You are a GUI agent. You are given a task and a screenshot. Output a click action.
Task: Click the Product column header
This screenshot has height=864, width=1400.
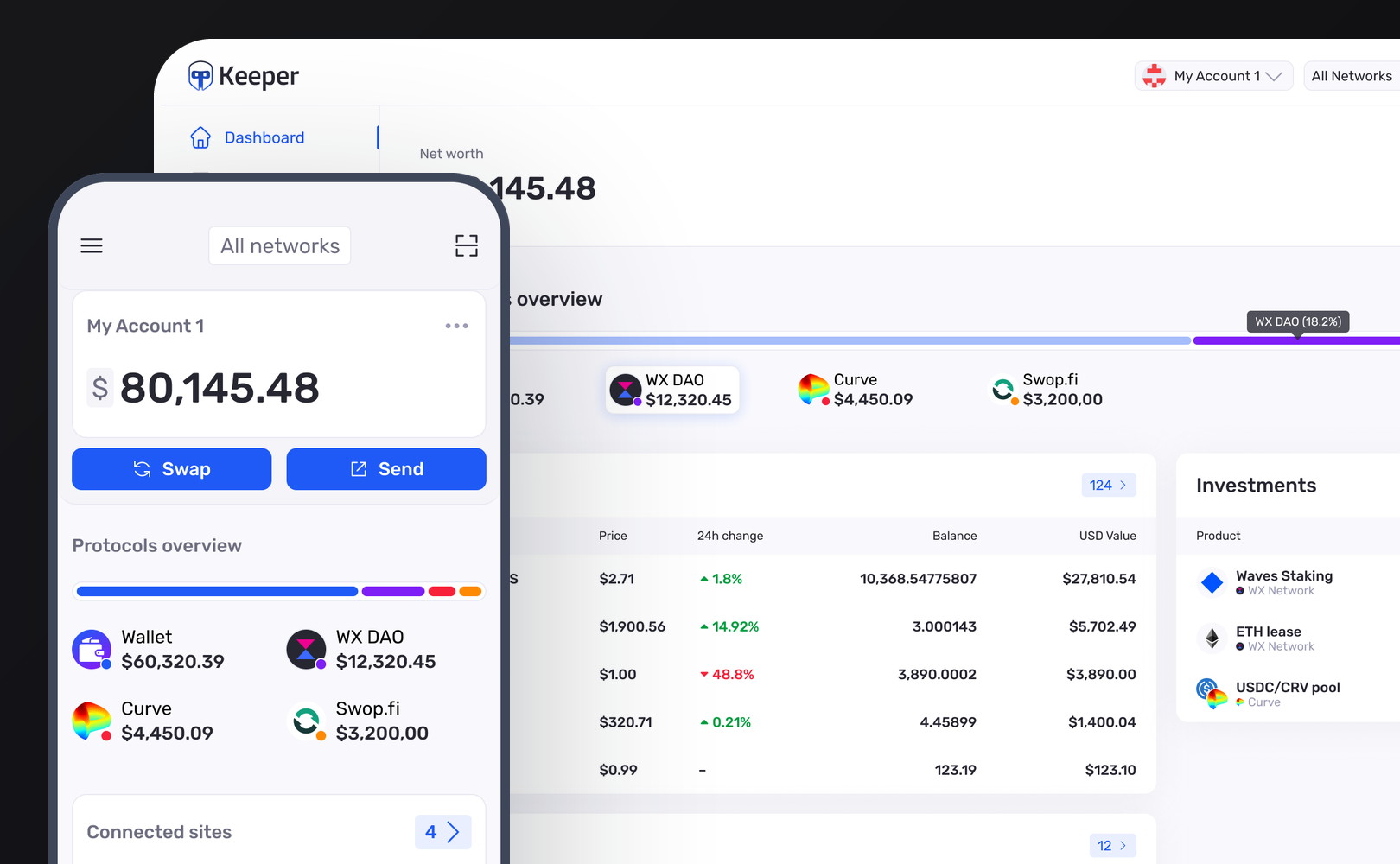1218,536
